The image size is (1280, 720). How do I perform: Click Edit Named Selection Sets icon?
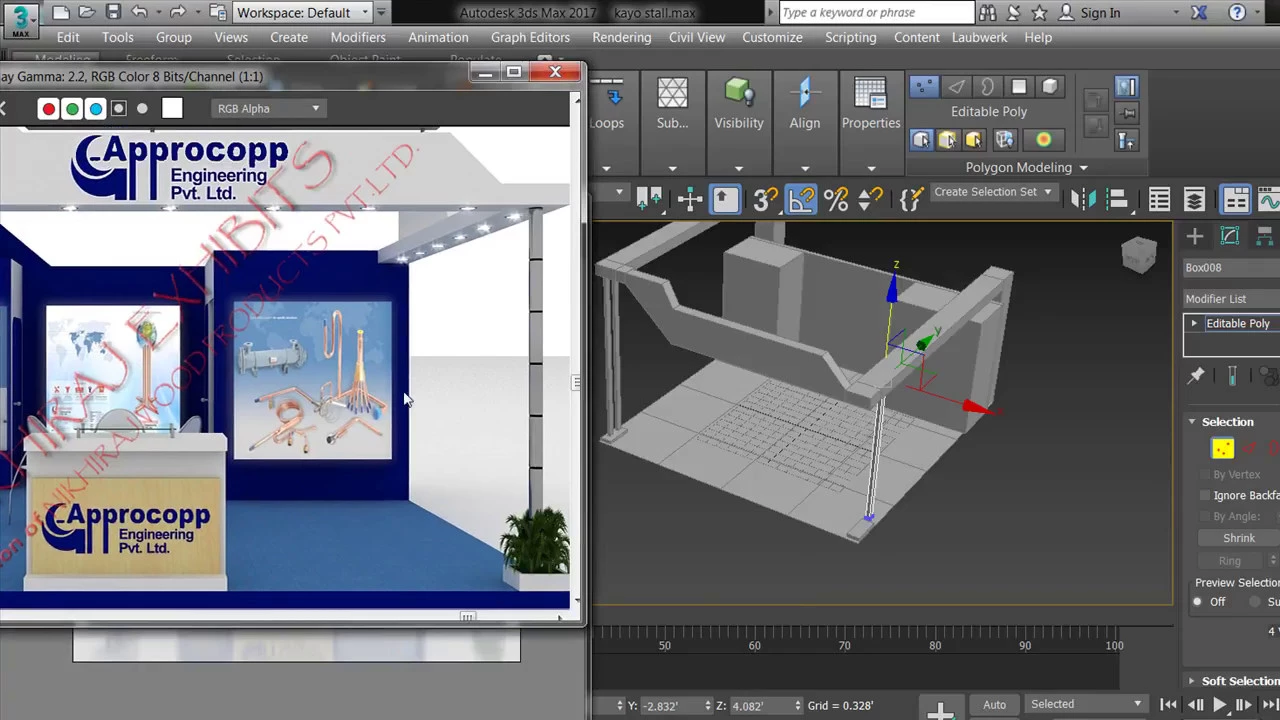coord(911,200)
